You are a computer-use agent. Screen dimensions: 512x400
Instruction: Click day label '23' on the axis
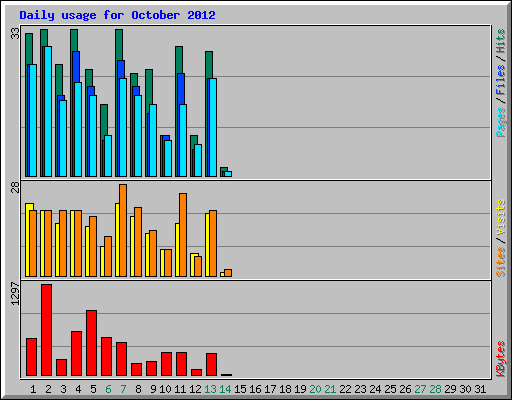tap(360, 389)
